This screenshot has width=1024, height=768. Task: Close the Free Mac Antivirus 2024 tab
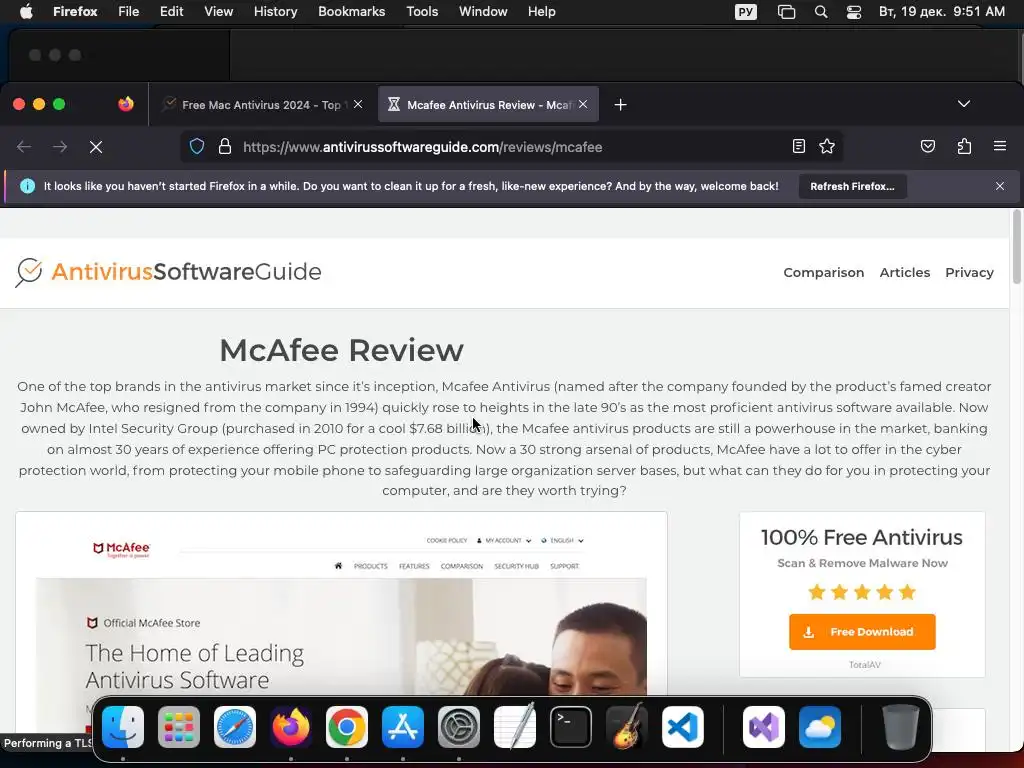tap(358, 104)
